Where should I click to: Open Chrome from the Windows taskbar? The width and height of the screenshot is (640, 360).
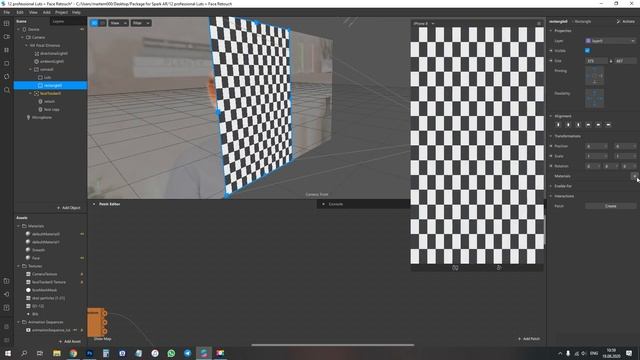point(73,353)
